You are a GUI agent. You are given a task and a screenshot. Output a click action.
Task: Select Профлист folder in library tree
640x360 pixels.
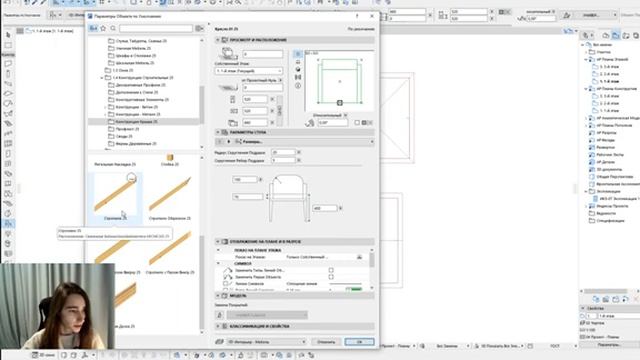coord(127,129)
